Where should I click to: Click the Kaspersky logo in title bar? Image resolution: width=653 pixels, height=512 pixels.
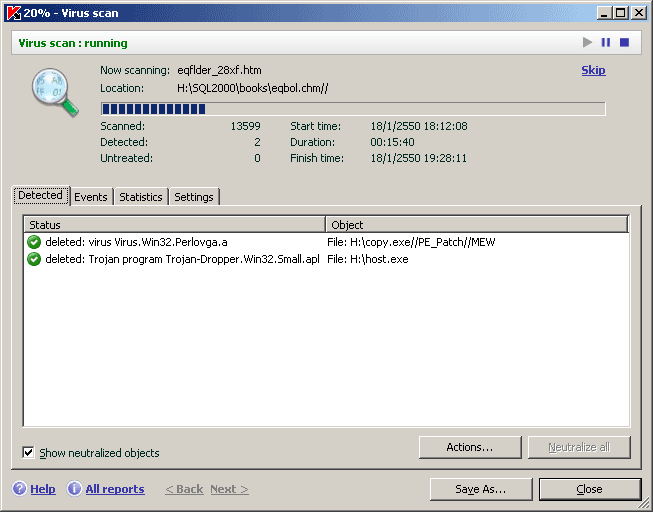click(x=14, y=13)
